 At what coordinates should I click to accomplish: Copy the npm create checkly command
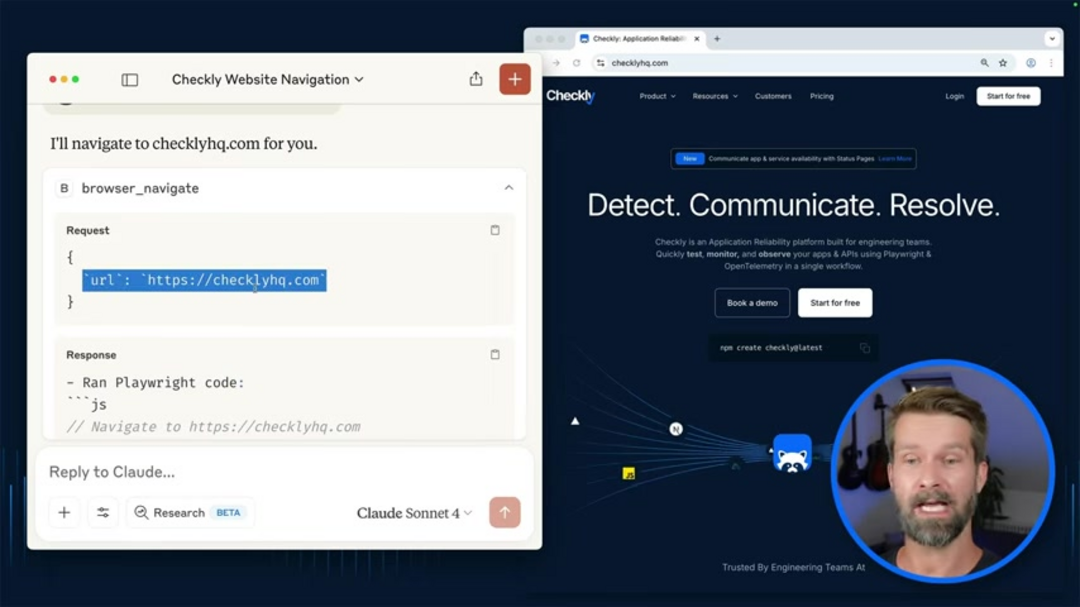click(x=864, y=348)
